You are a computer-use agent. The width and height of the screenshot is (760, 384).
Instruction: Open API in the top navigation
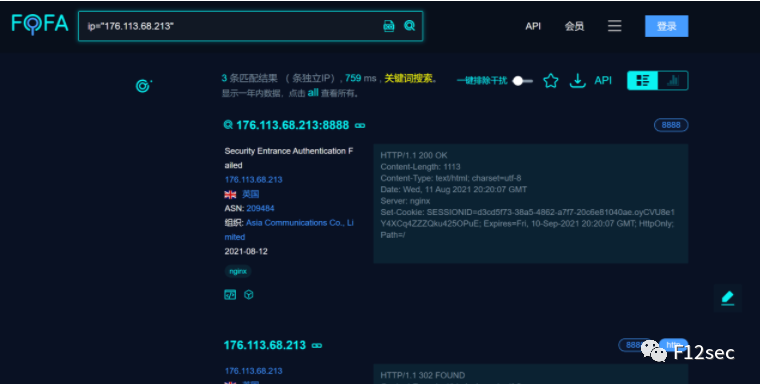533,26
